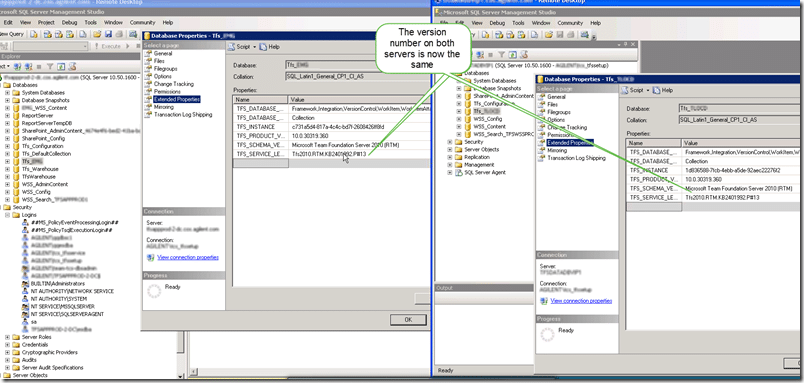Click Filter funnel icon in left Object Explorer

[x=50, y=67]
